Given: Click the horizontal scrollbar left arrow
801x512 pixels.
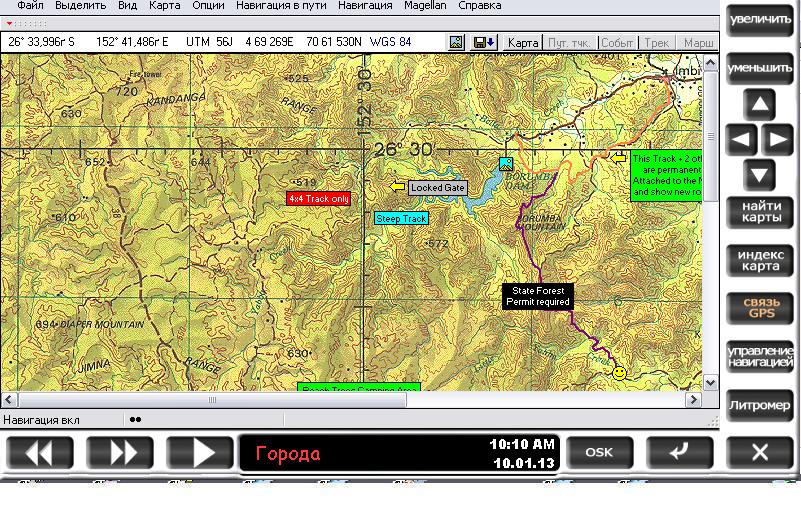Looking at the screenshot, I should [9, 400].
